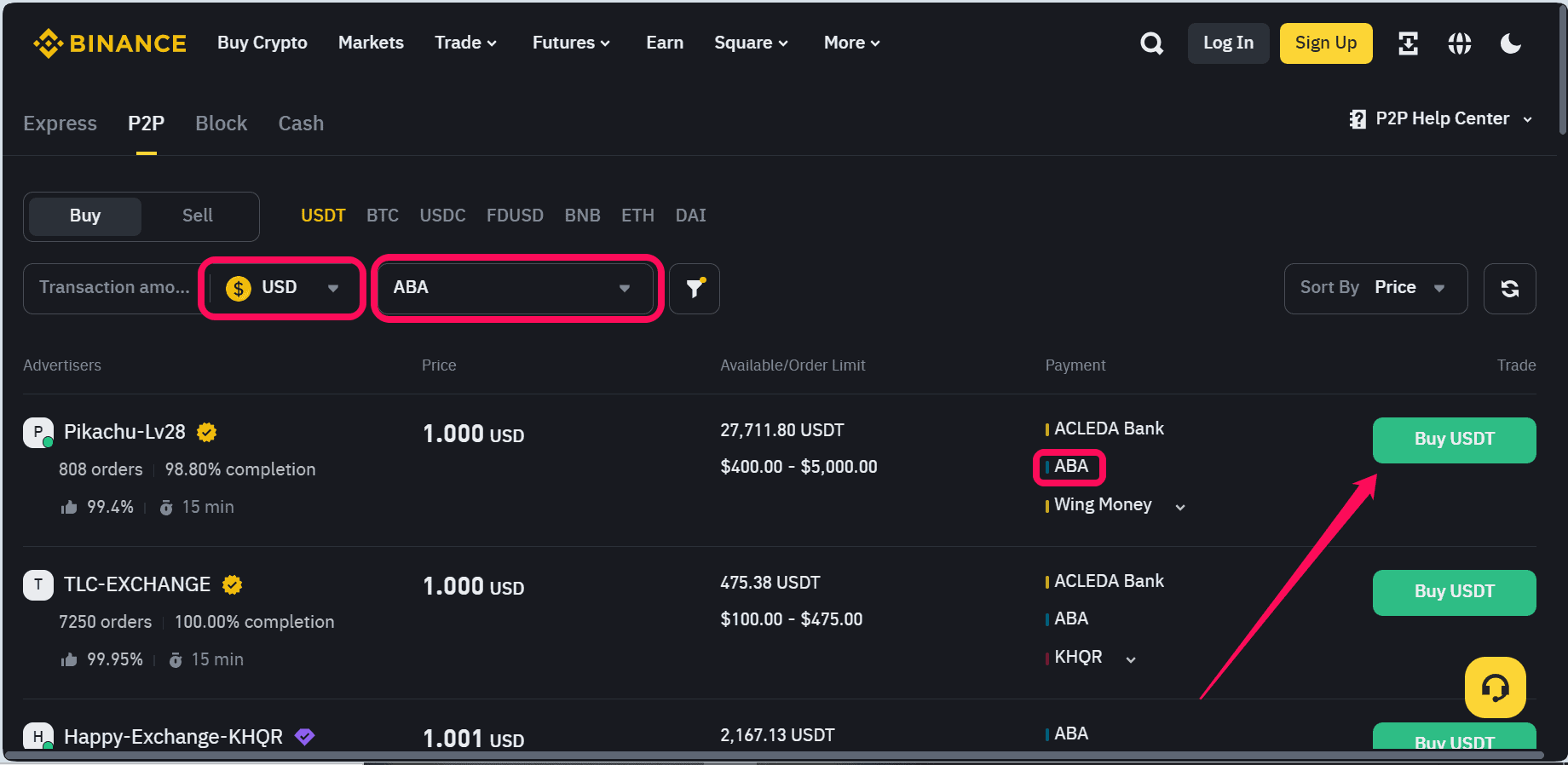Click Pikachu-Lv28 avatar icon
Viewport: 1568px width, 765px height.
click(38, 433)
